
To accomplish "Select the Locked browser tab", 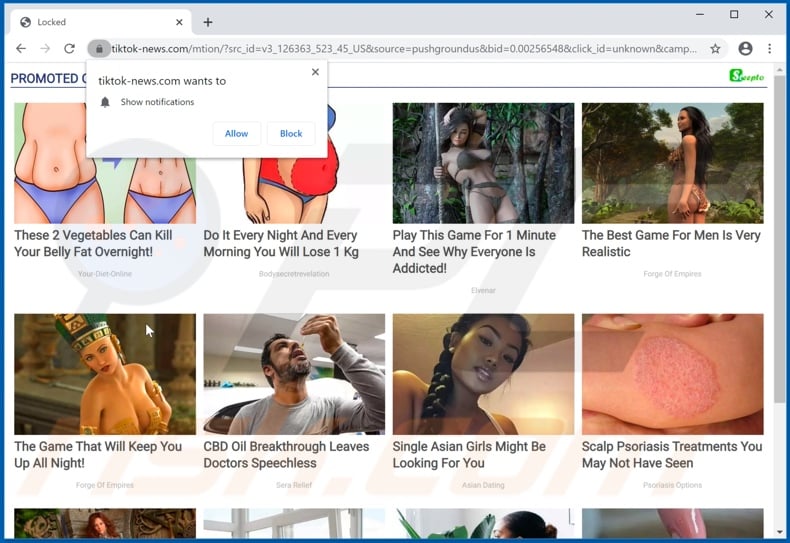I will tap(101, 22).
